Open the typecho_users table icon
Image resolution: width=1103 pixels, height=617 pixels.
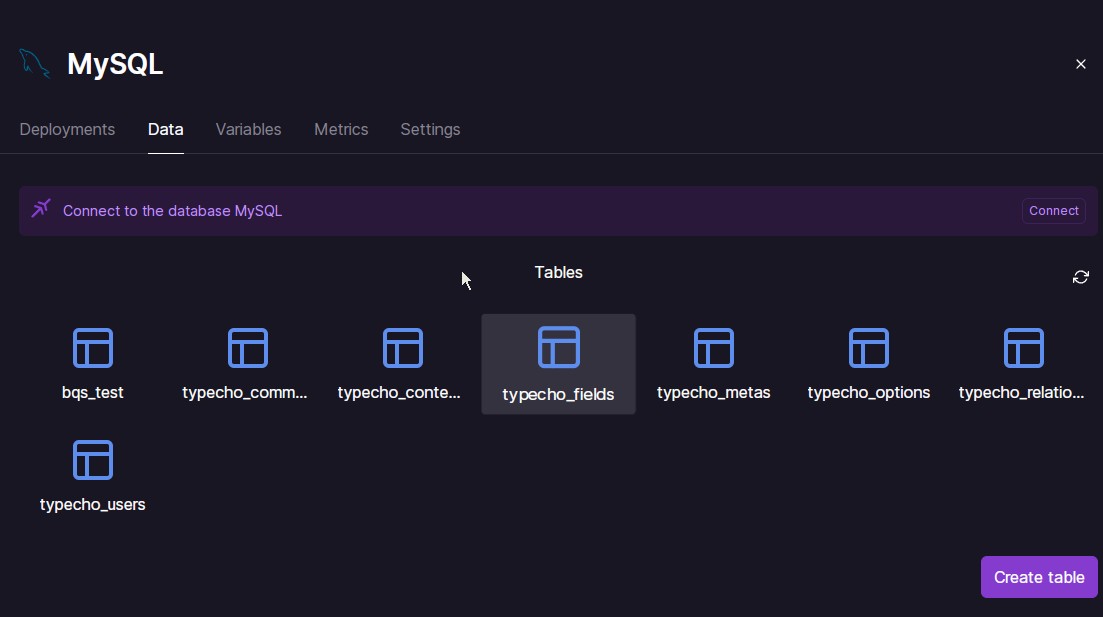tap(93, 459)
